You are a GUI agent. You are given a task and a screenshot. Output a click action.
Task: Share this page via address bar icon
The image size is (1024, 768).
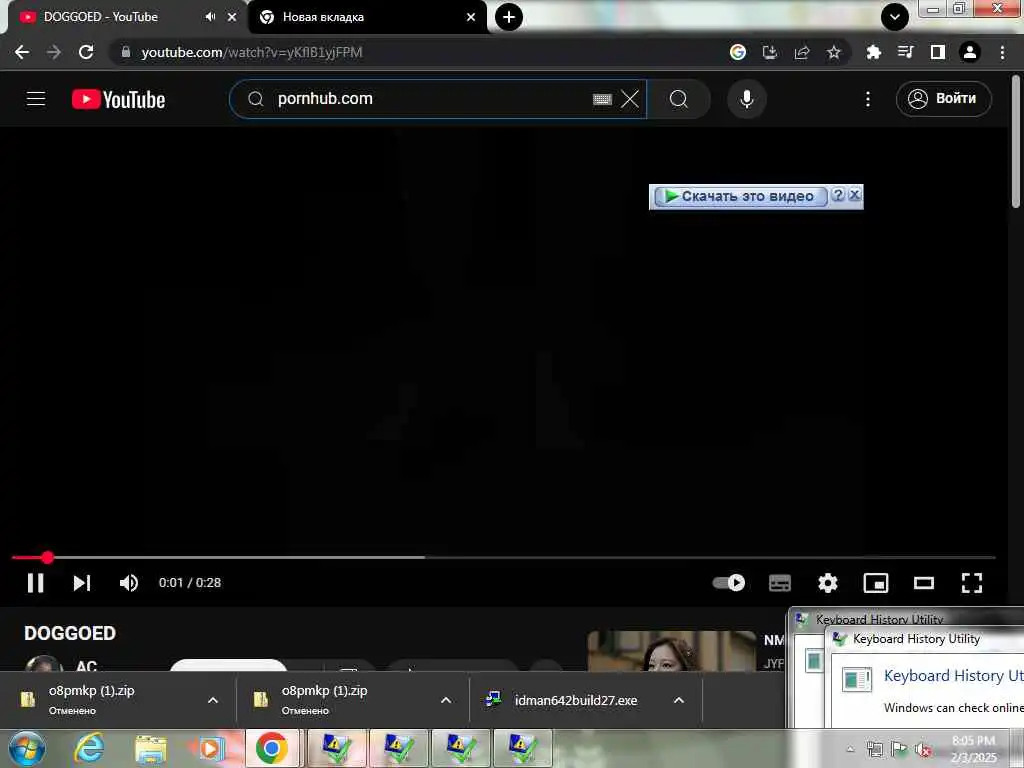[802, 52]
